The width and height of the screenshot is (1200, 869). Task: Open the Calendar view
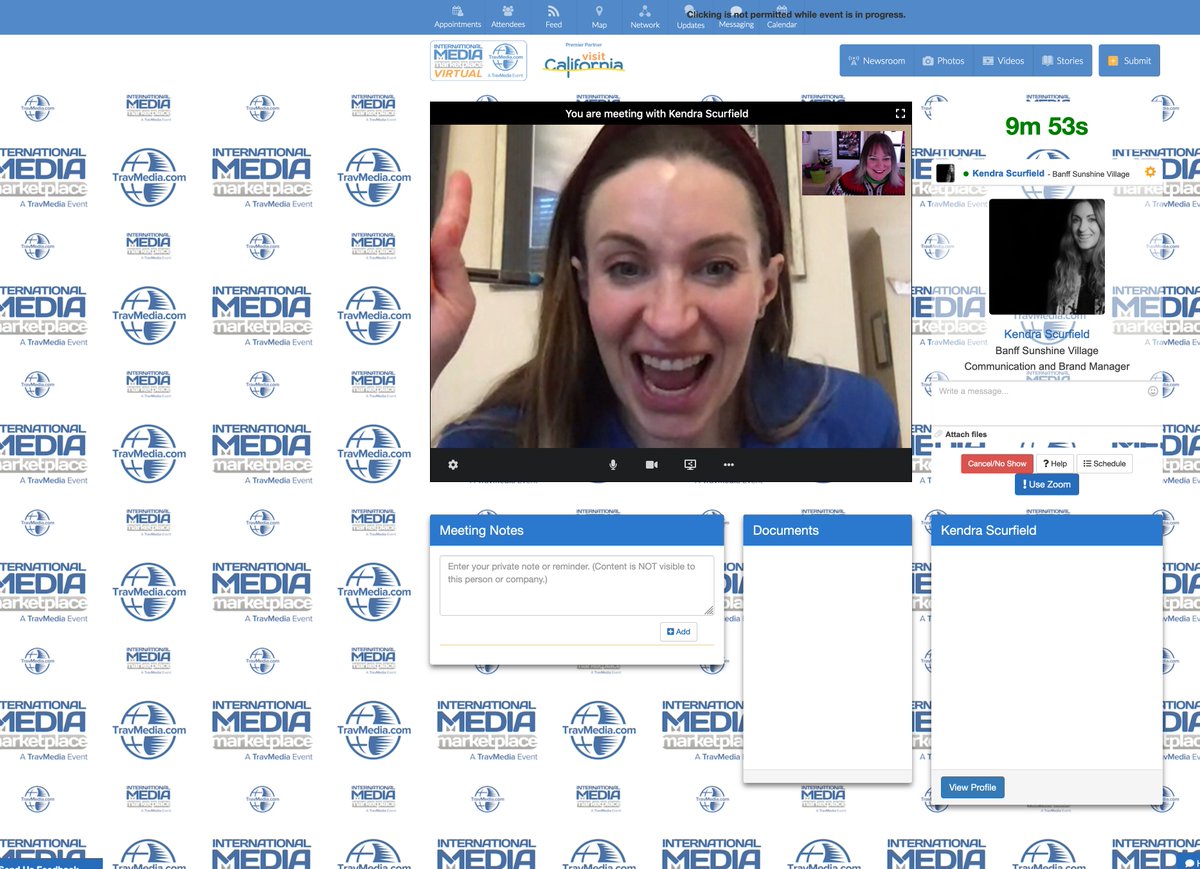[x=782, y=16]
